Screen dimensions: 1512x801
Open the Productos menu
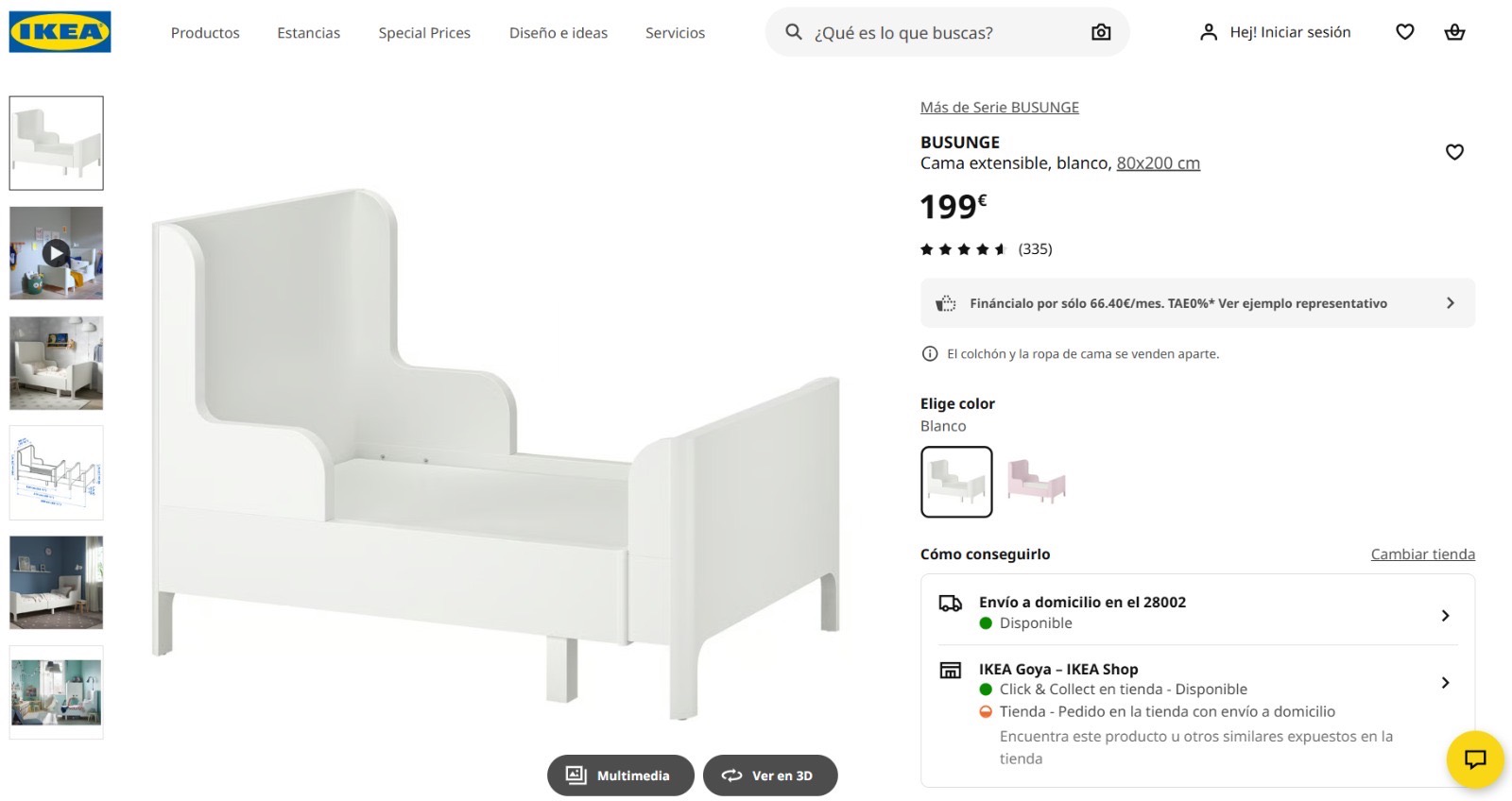click(205, 33)
